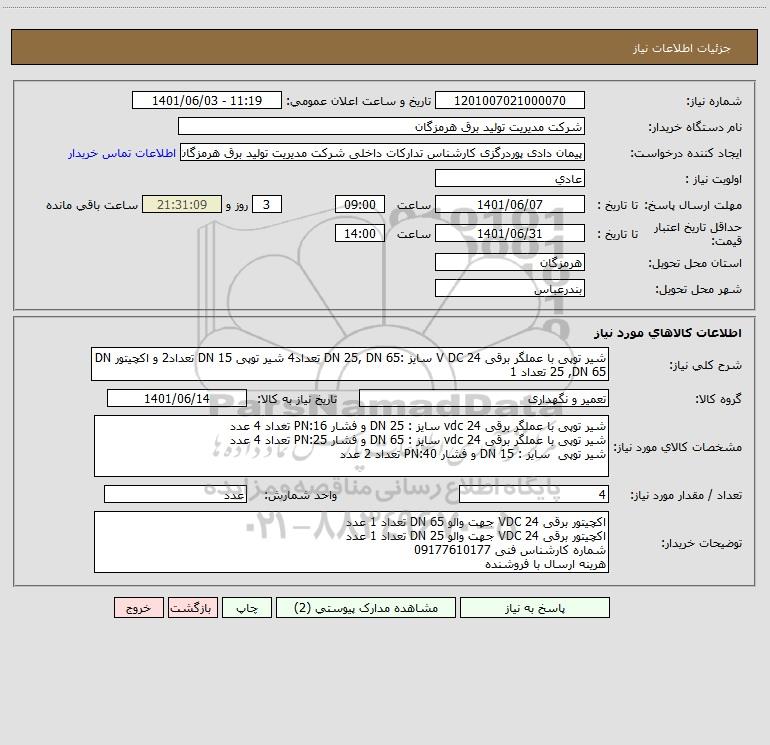This screenshot has height=745, width=770.
Task: Click the remaining time counter 21:31:09
Action: (182, 204)
